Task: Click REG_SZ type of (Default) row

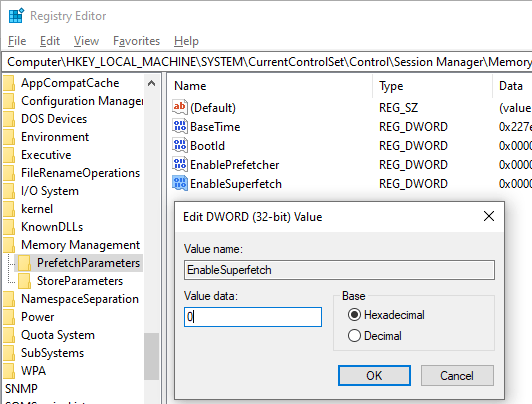Action: pos(398,108)
